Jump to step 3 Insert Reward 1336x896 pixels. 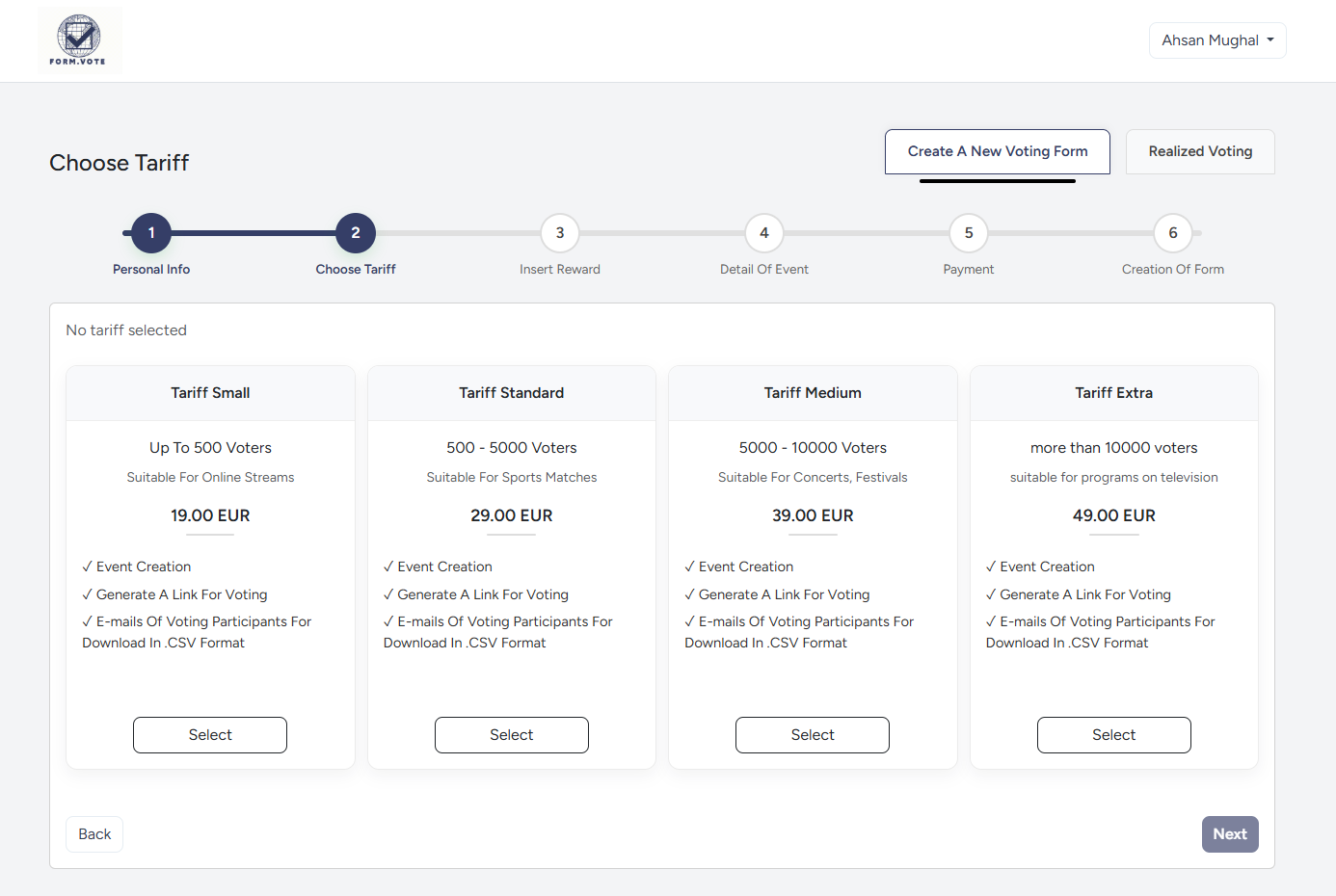560,233
